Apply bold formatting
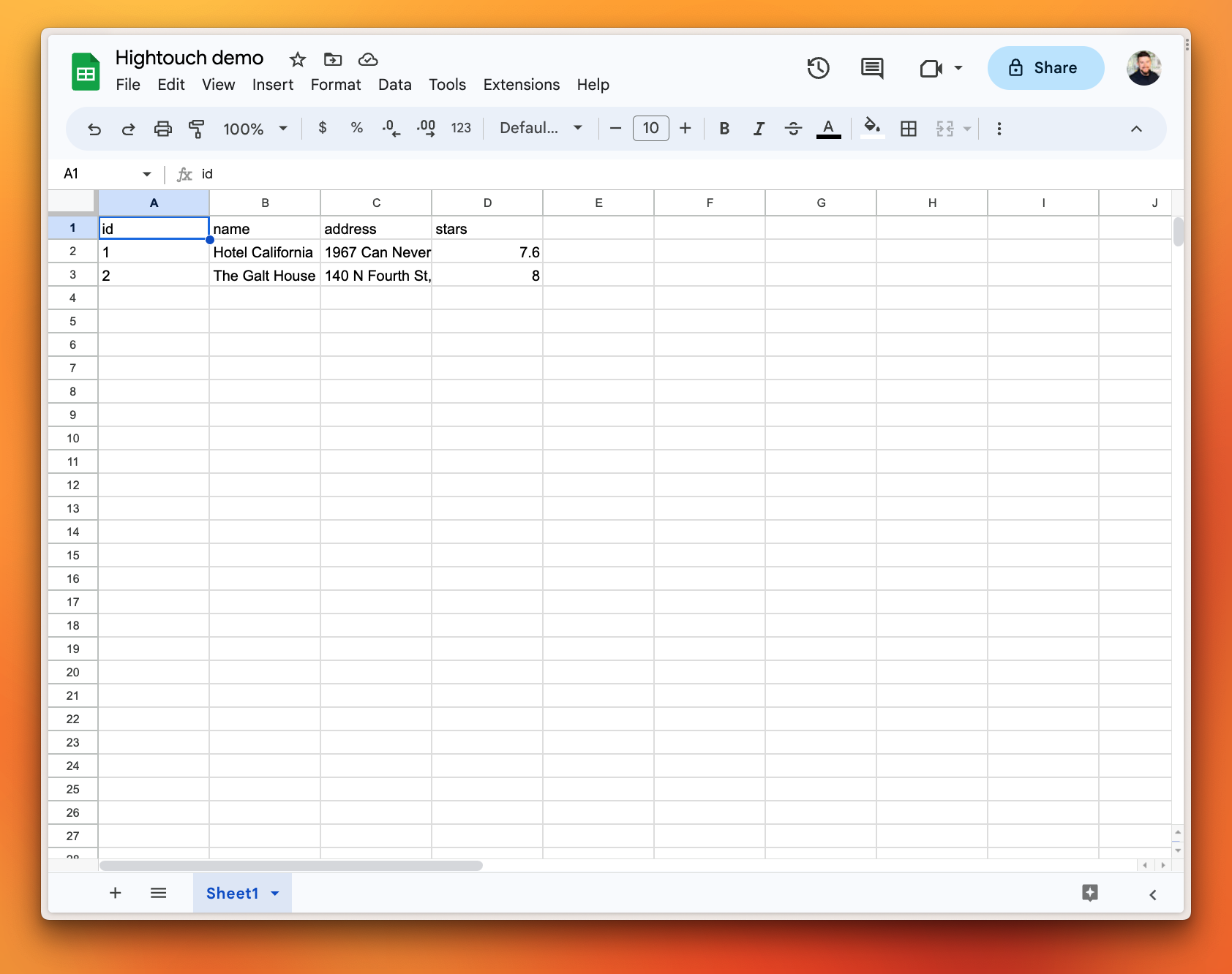This screenshot has width=1232, height=974. [x=724, y=129]
